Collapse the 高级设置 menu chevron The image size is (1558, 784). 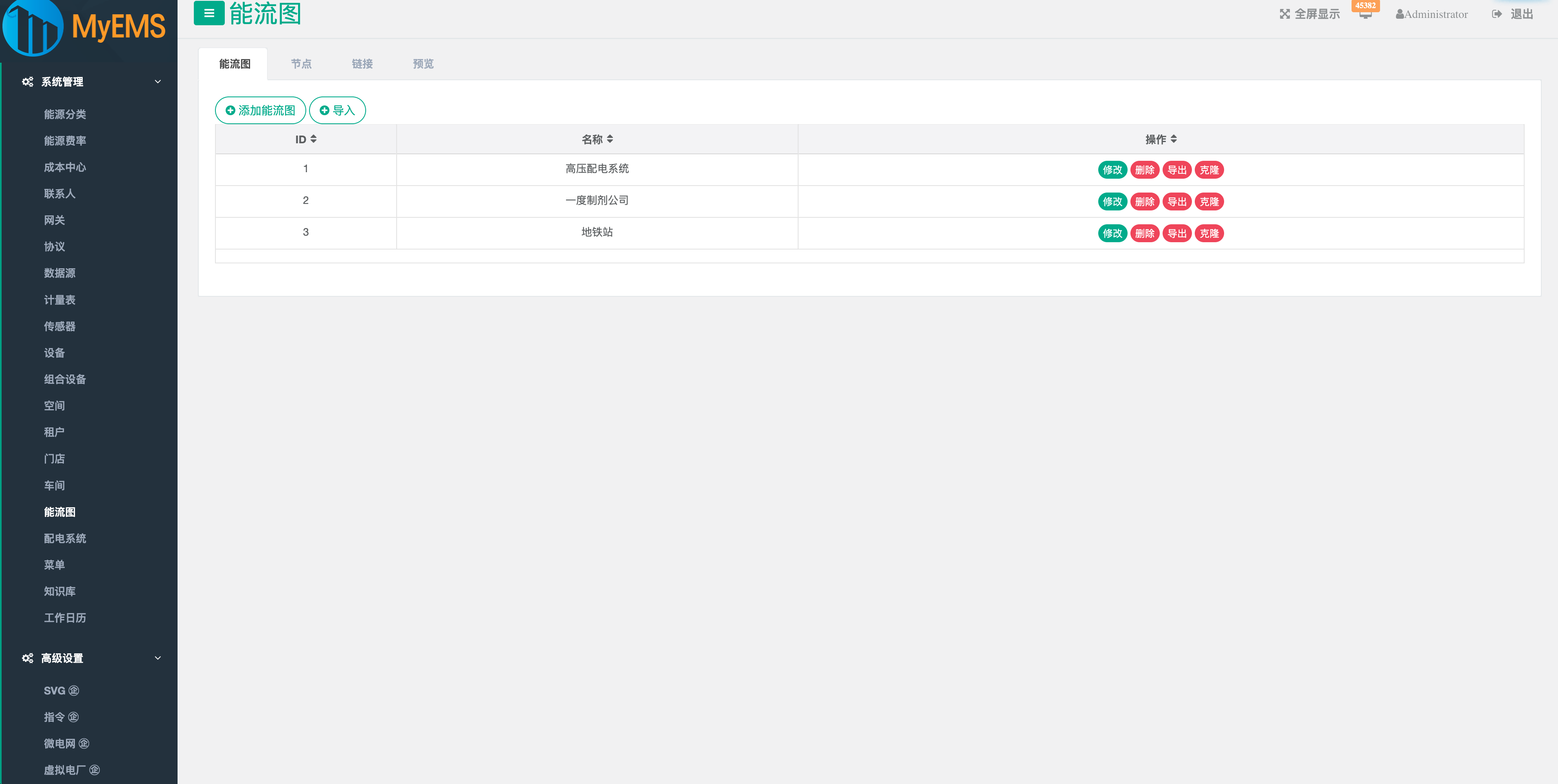coord(158,658)
